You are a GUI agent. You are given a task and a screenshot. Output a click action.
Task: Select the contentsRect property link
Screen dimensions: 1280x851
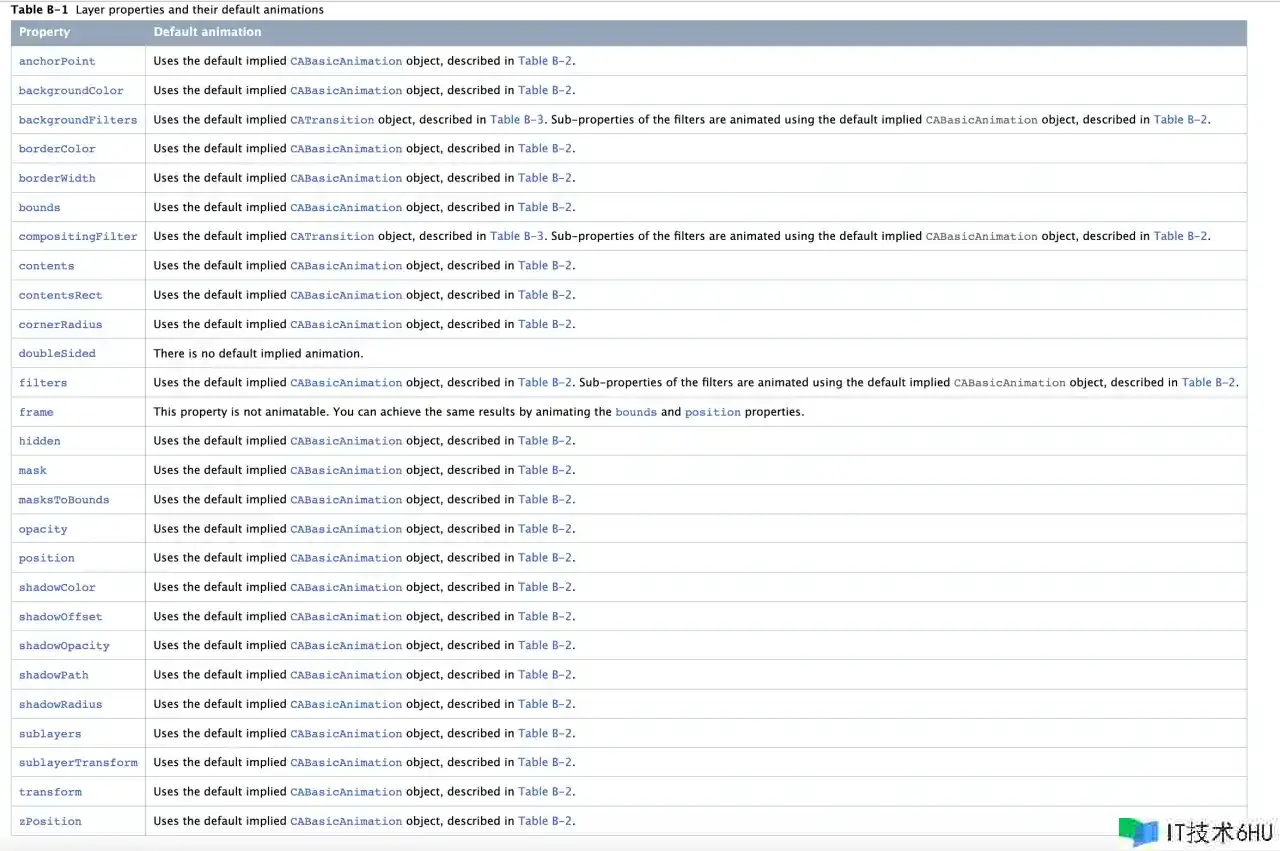click(60, 295)
